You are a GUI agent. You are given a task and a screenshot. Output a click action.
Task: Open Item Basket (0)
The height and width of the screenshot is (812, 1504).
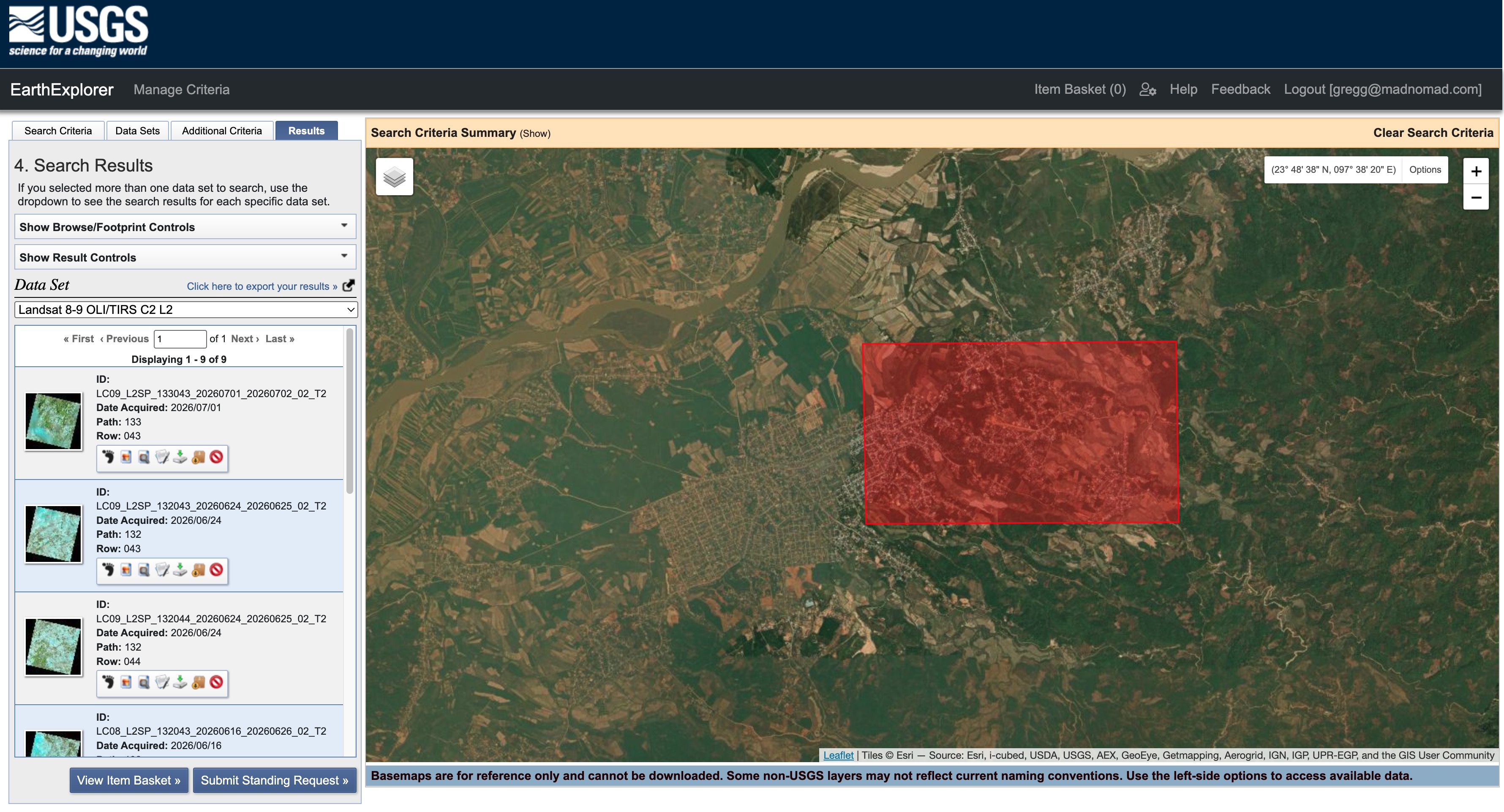(1080, 89)
